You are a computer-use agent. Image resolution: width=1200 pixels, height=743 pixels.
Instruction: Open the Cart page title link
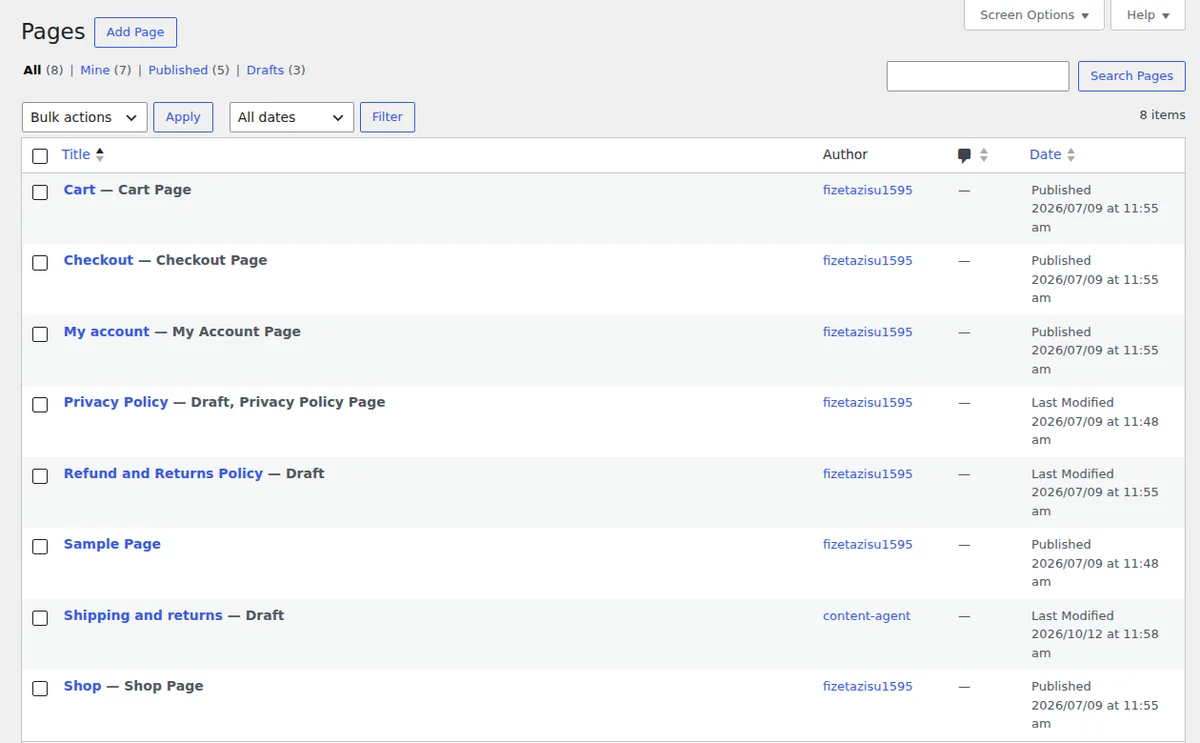click(x=80, y=190)
